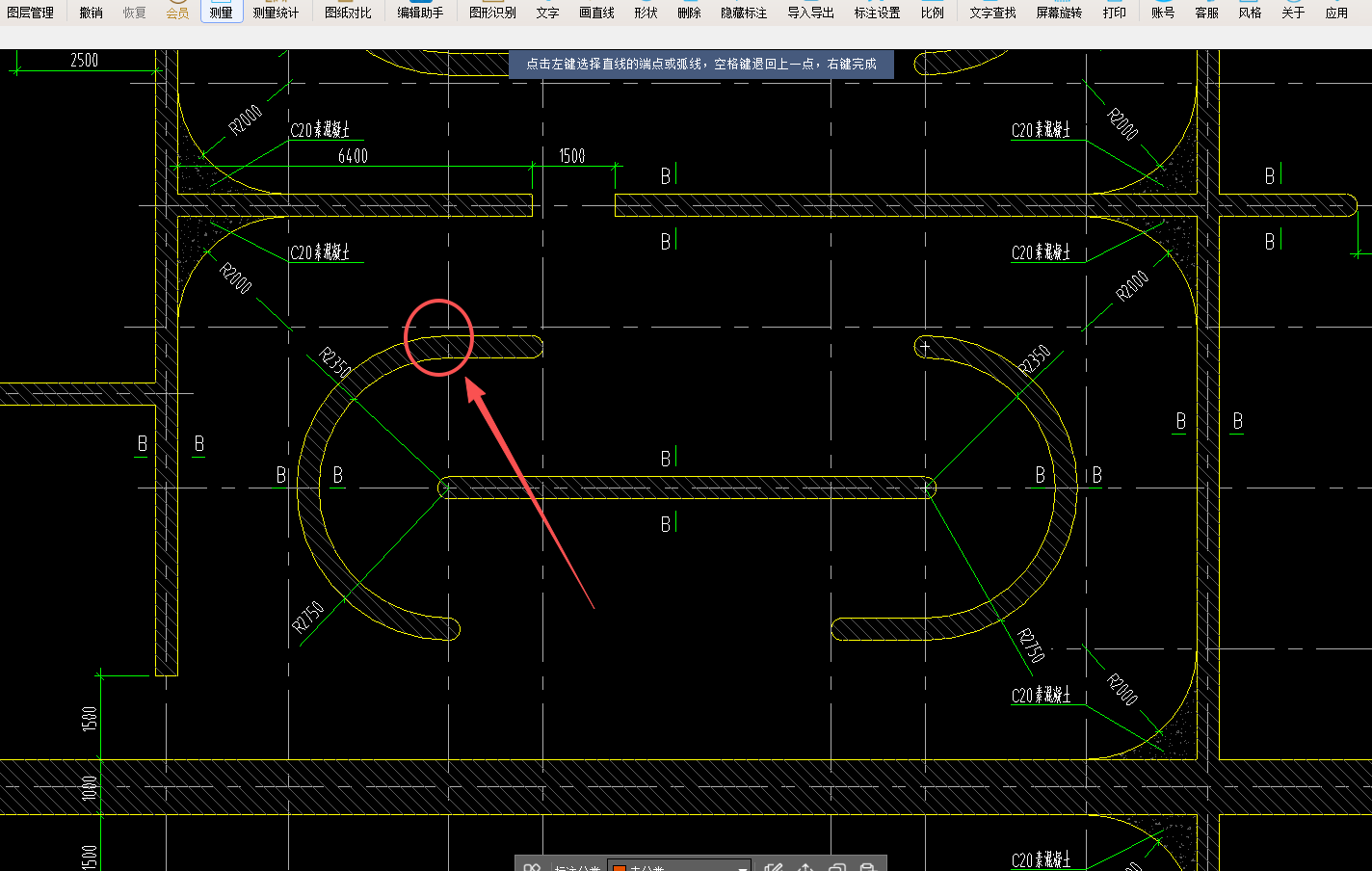Open 文字查找 text search
1372x871 pixels.
tap(992, 13)
